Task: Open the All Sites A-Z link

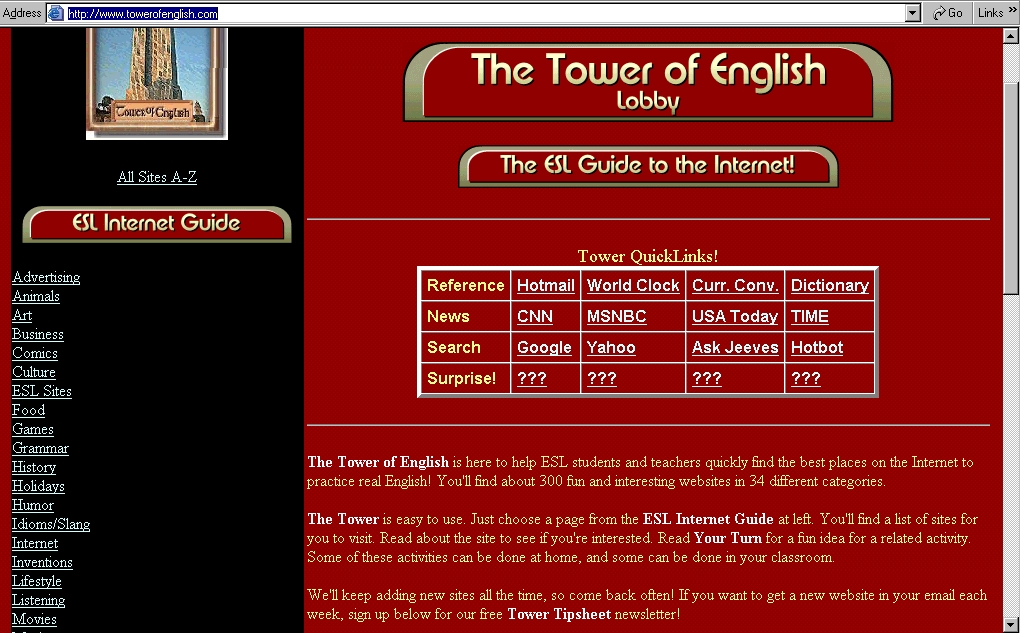Action: point(157,177)
